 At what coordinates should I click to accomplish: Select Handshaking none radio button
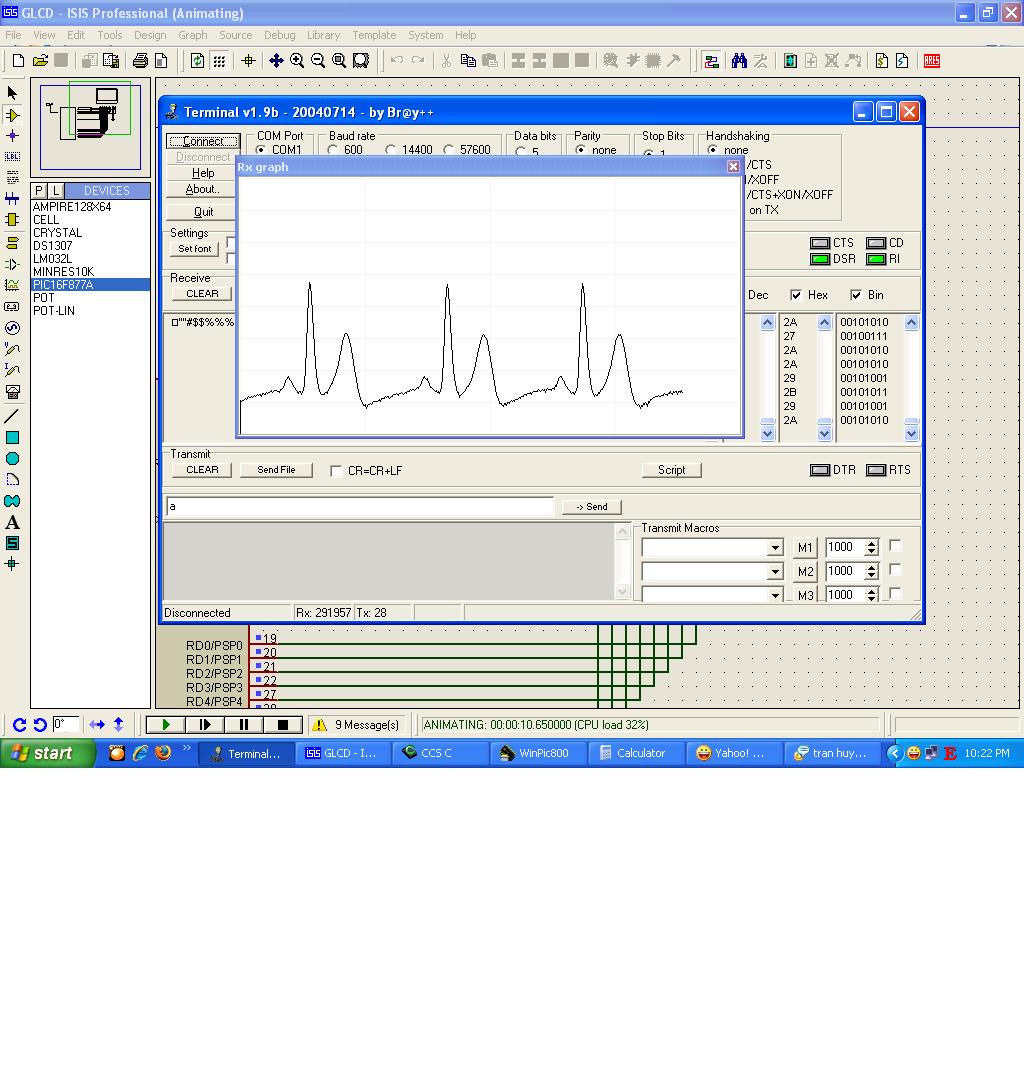tap(713, 150)
